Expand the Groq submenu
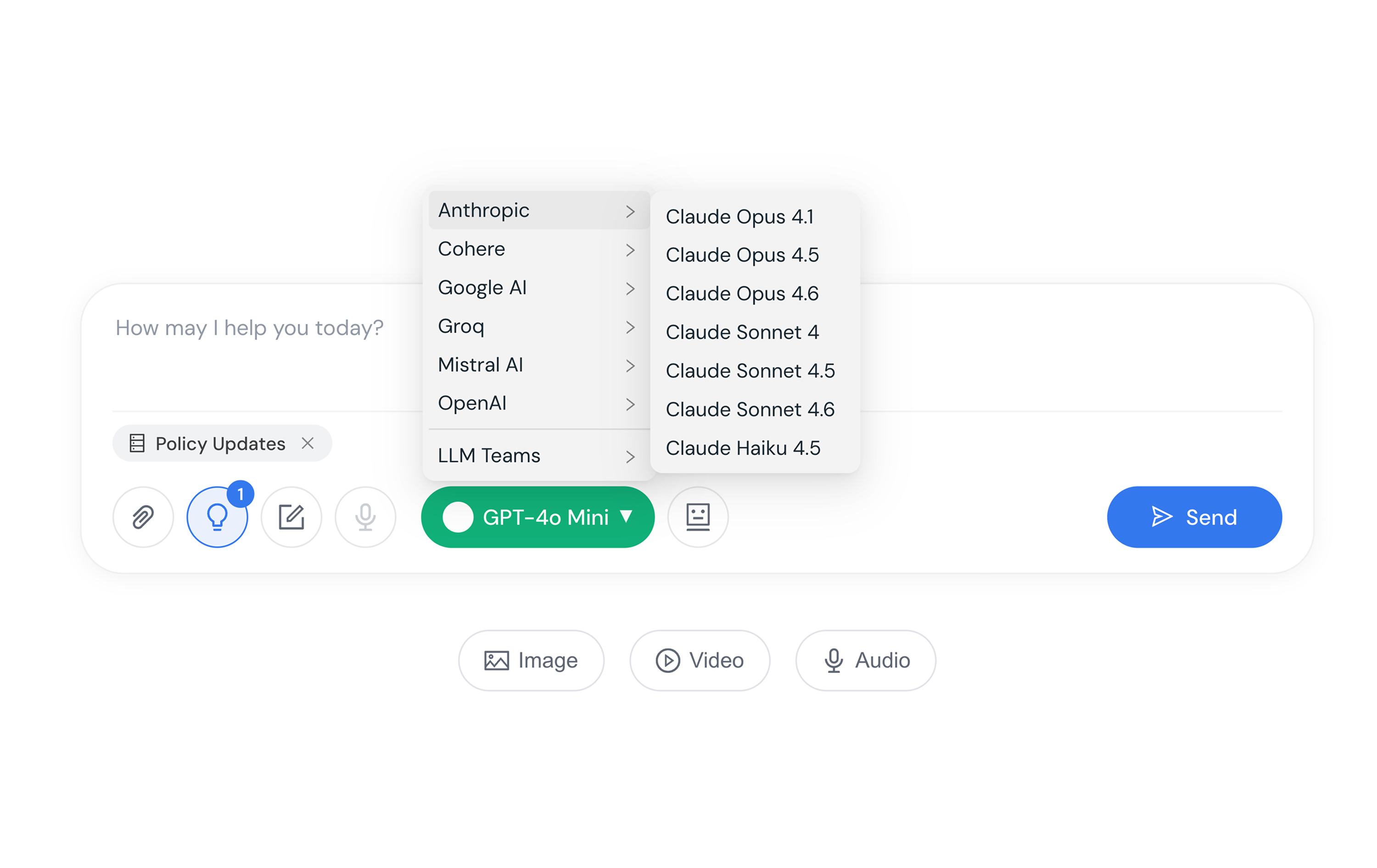 (x=539, y=326)
